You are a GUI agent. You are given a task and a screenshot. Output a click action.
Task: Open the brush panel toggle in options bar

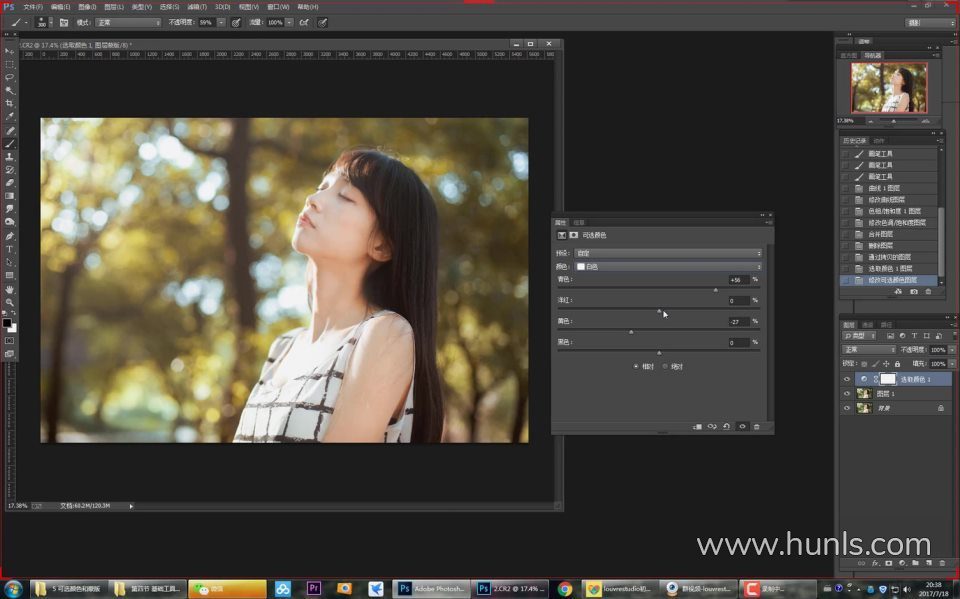tap(64, 23)
